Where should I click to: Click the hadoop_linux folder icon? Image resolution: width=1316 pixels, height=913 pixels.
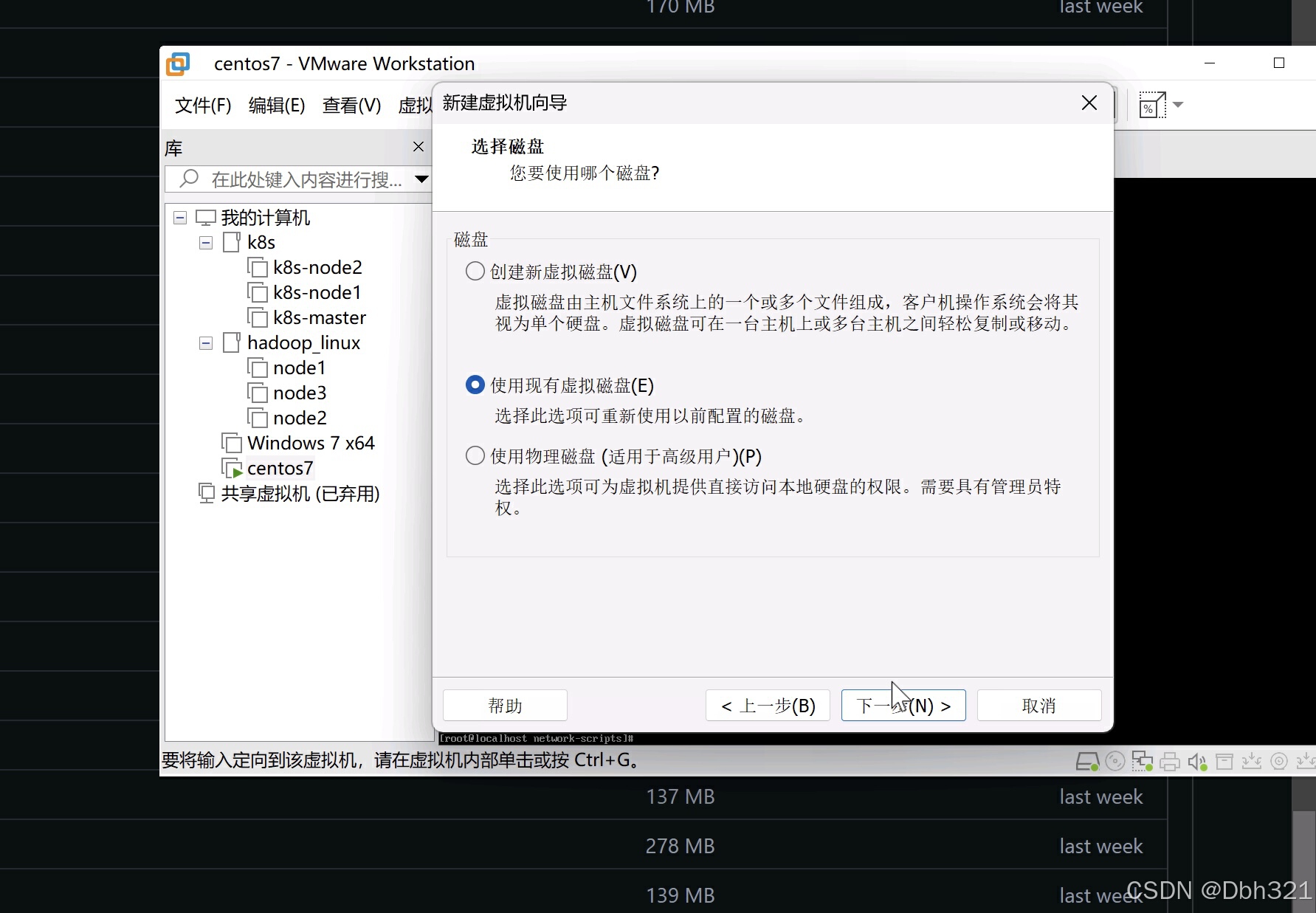coord(232,342)
